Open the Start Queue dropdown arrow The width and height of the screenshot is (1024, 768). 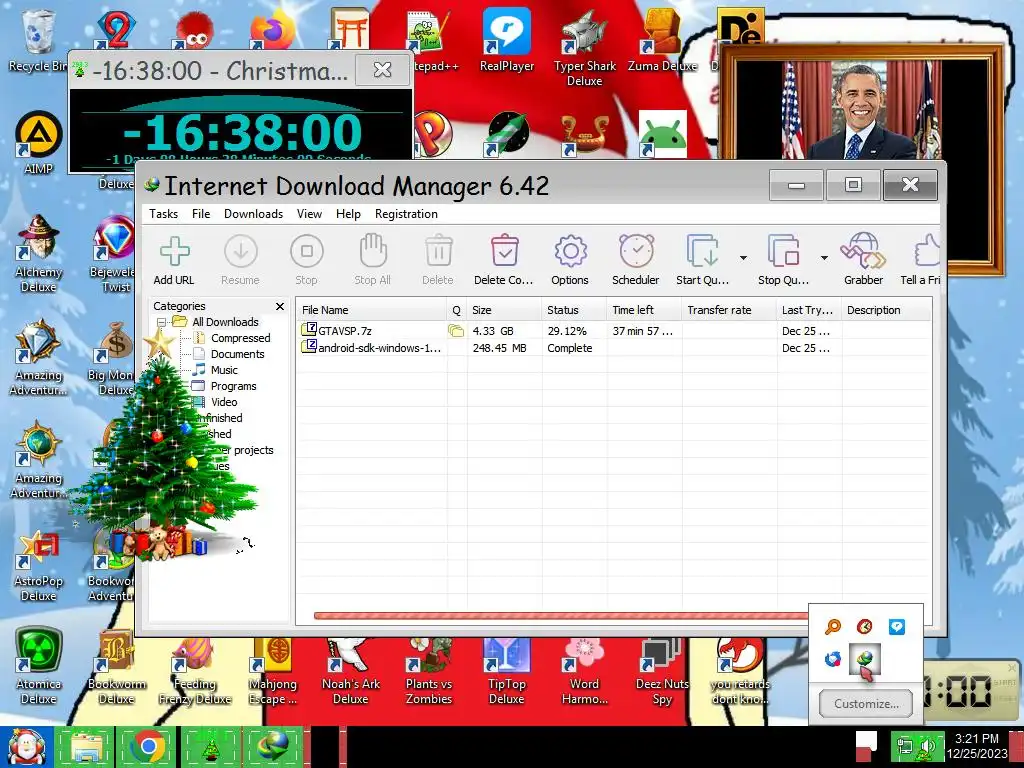click(743, 258)
